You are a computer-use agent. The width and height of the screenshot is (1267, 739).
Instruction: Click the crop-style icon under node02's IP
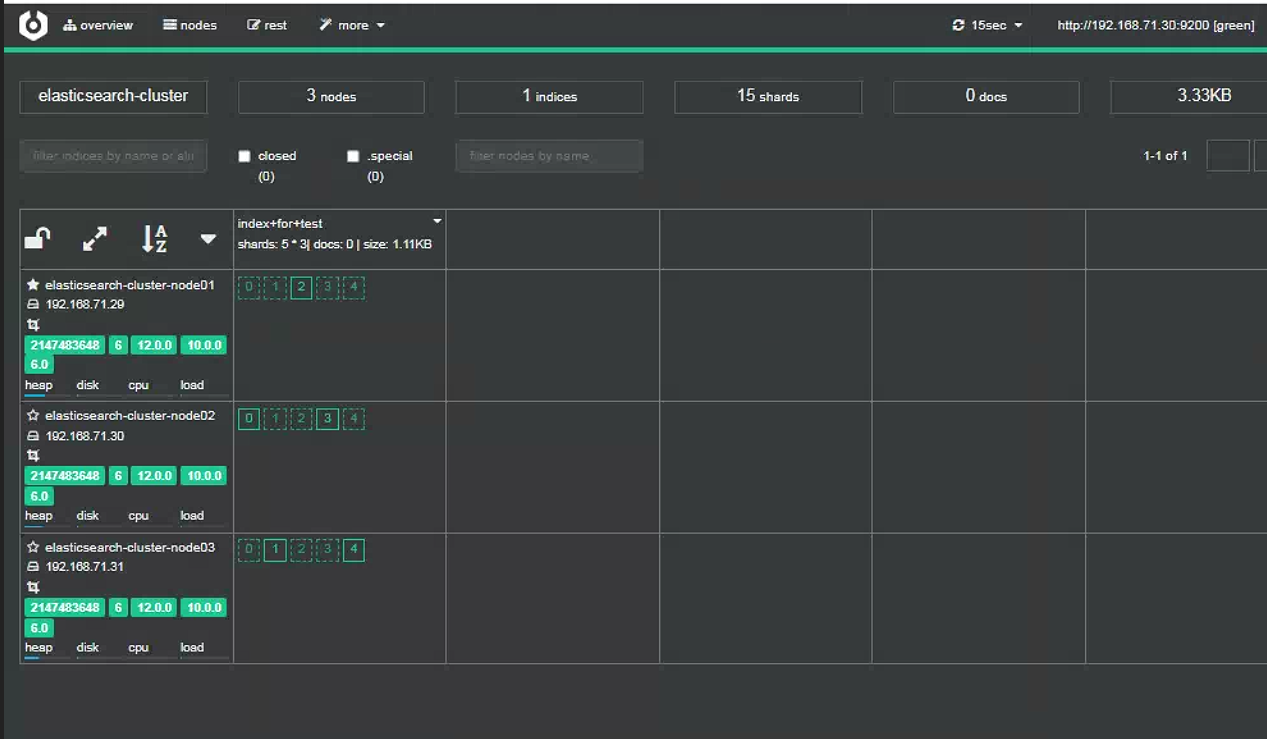click(33, 455)
